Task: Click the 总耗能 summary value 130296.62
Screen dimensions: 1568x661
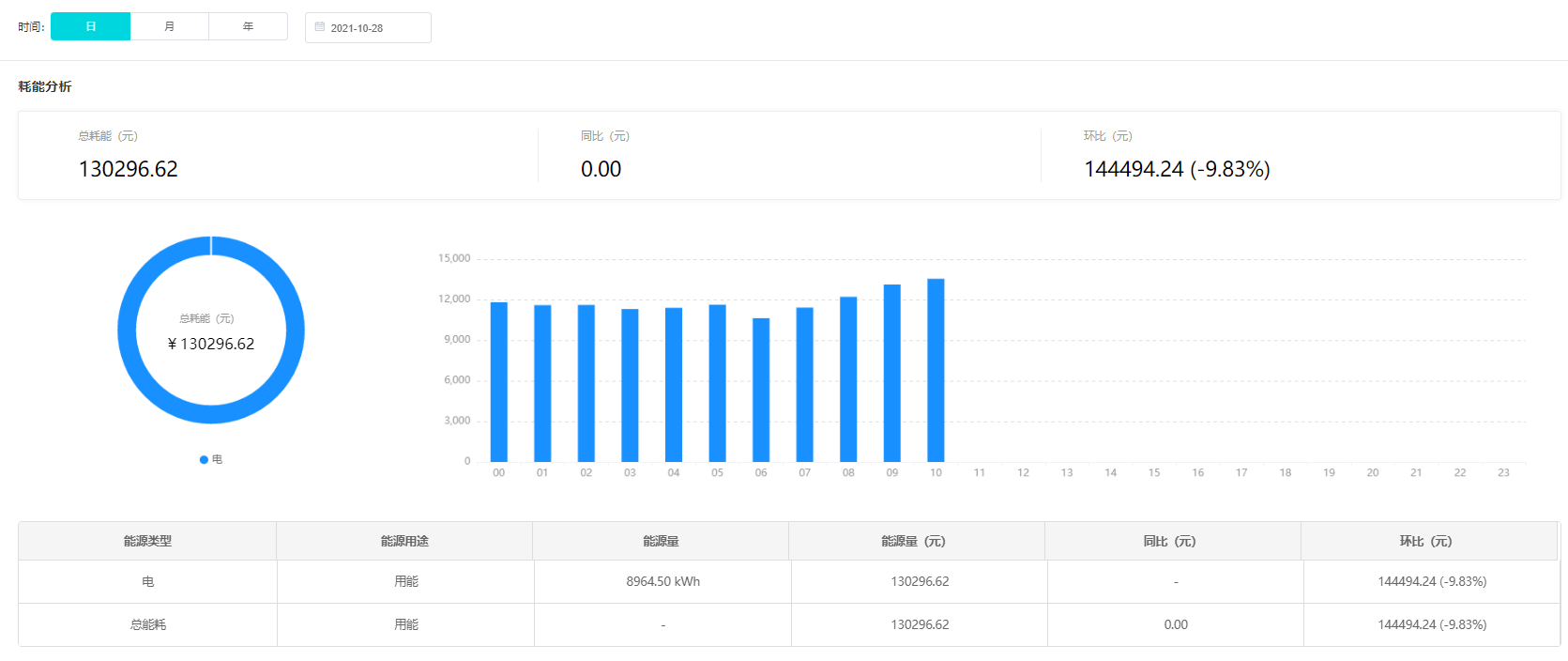Action: click(129, 169)
